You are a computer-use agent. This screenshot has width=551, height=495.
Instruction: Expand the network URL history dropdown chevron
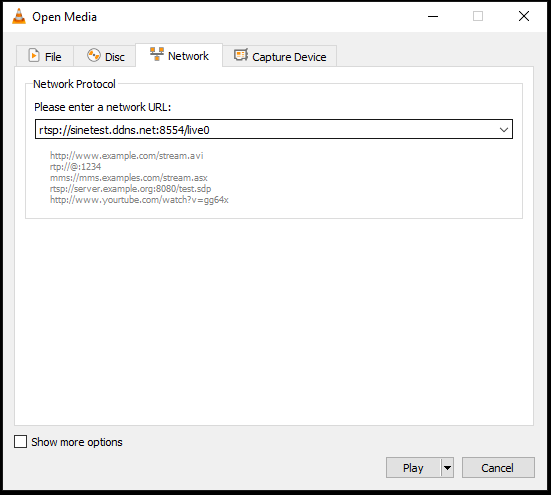pyautogui.click(x=504, y=130)
